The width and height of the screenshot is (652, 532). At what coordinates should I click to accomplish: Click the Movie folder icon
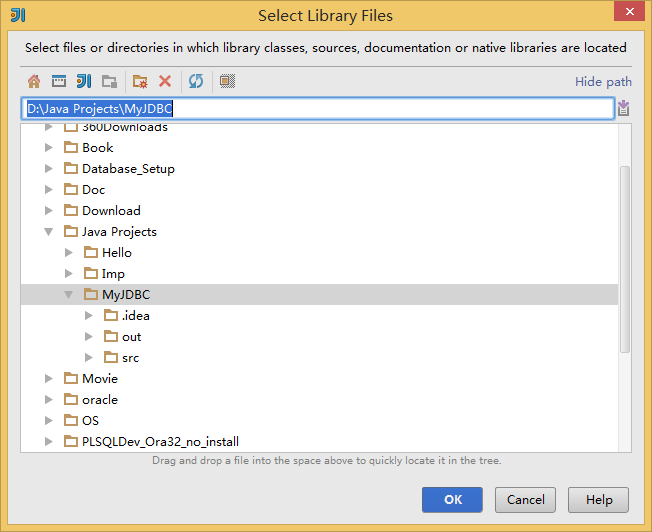[x=71, y=378]
